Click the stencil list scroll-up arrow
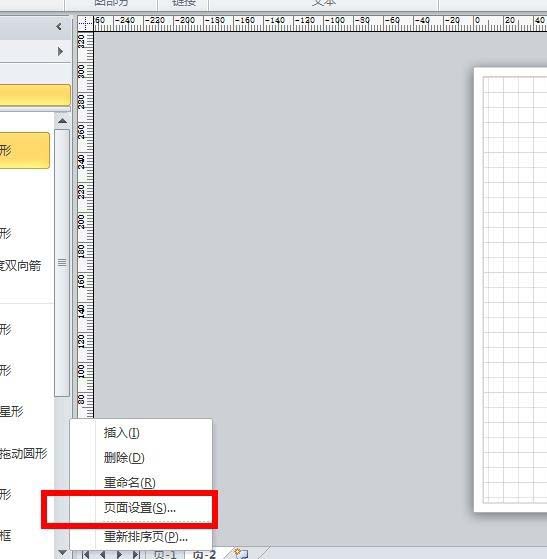Viewport: 547px width, 559px height. tap(62, 121)
